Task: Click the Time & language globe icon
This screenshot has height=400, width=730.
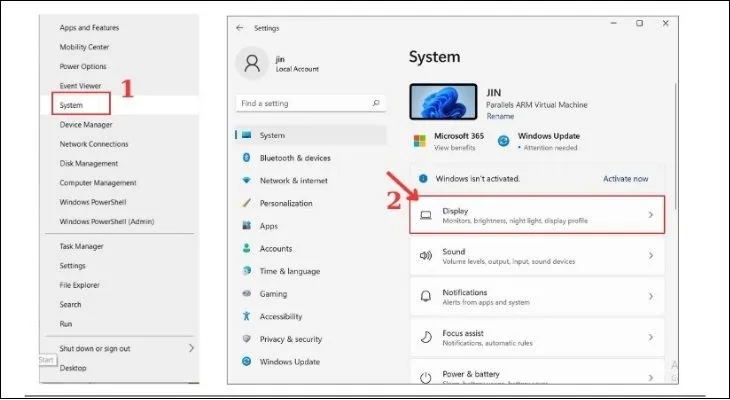Action: (x=247, y=271)
